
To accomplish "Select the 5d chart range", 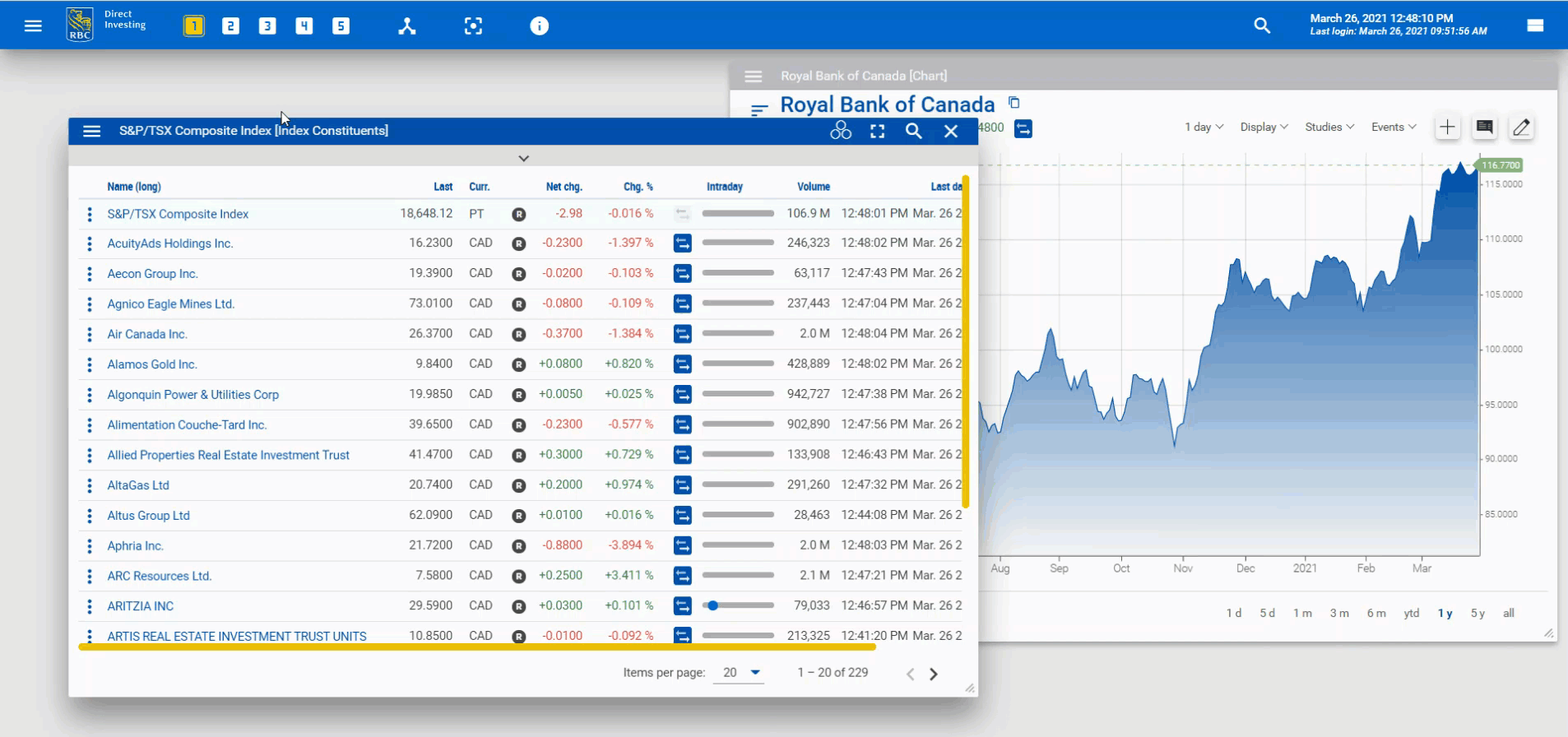I will (1267, 614).
